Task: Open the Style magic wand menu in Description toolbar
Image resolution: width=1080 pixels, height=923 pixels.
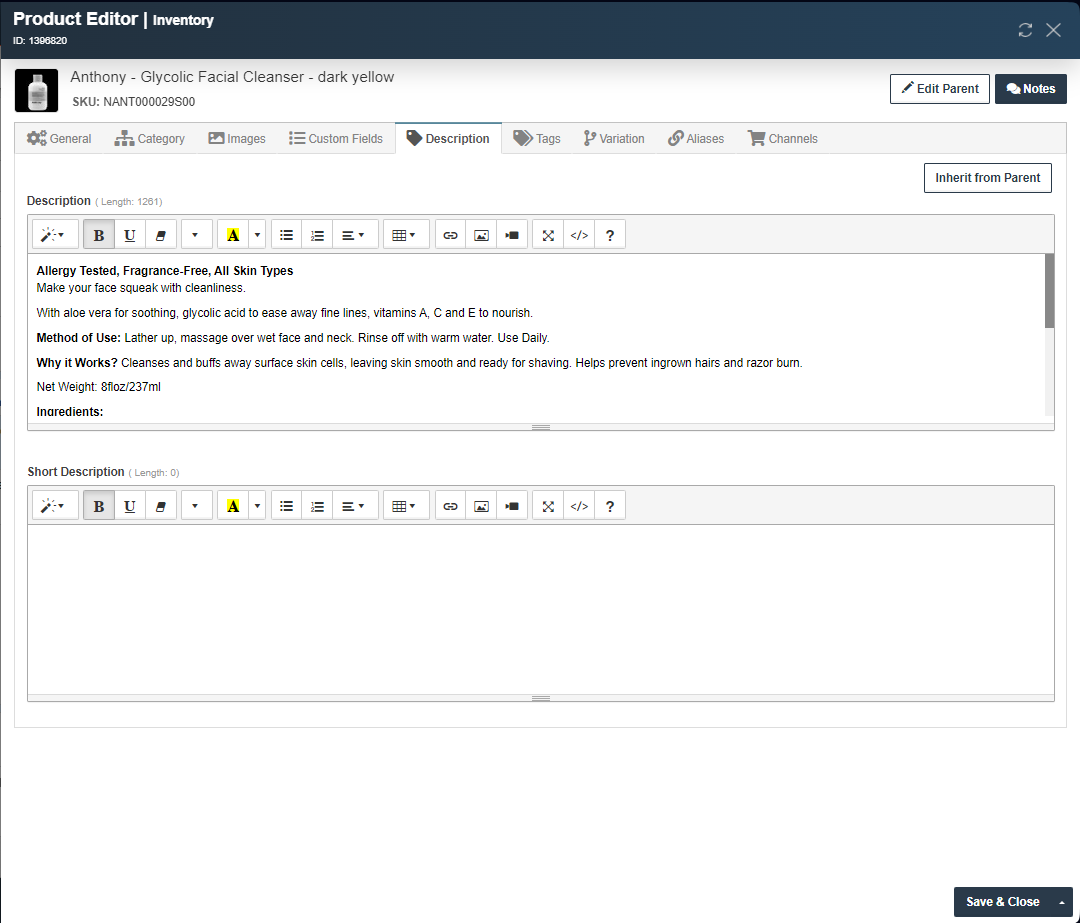Action: tap(54, 235)
